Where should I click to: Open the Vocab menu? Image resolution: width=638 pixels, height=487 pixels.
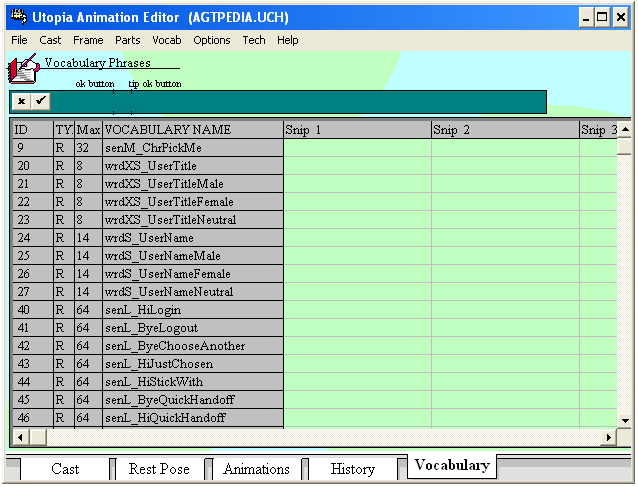pyautogui.click(x=166, y=40)
